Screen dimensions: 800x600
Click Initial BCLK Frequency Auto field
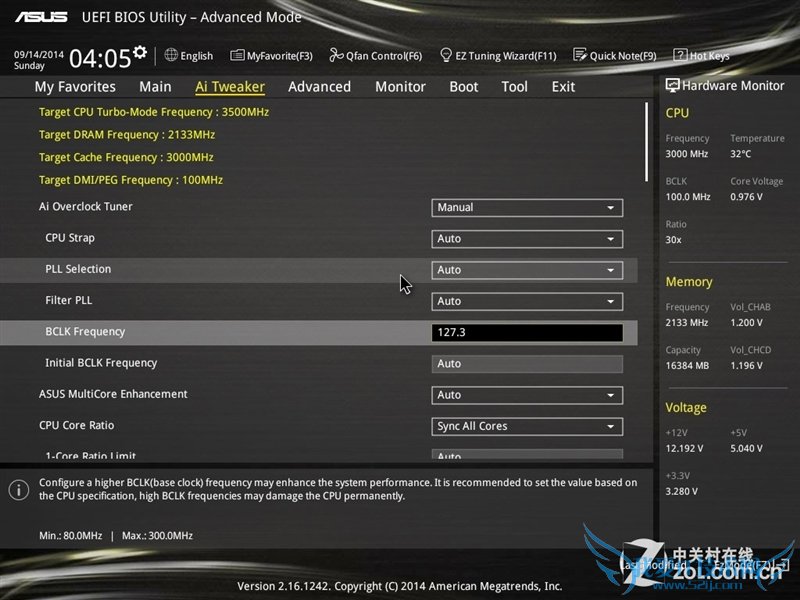pyautogui.click(x=527, y=364)
